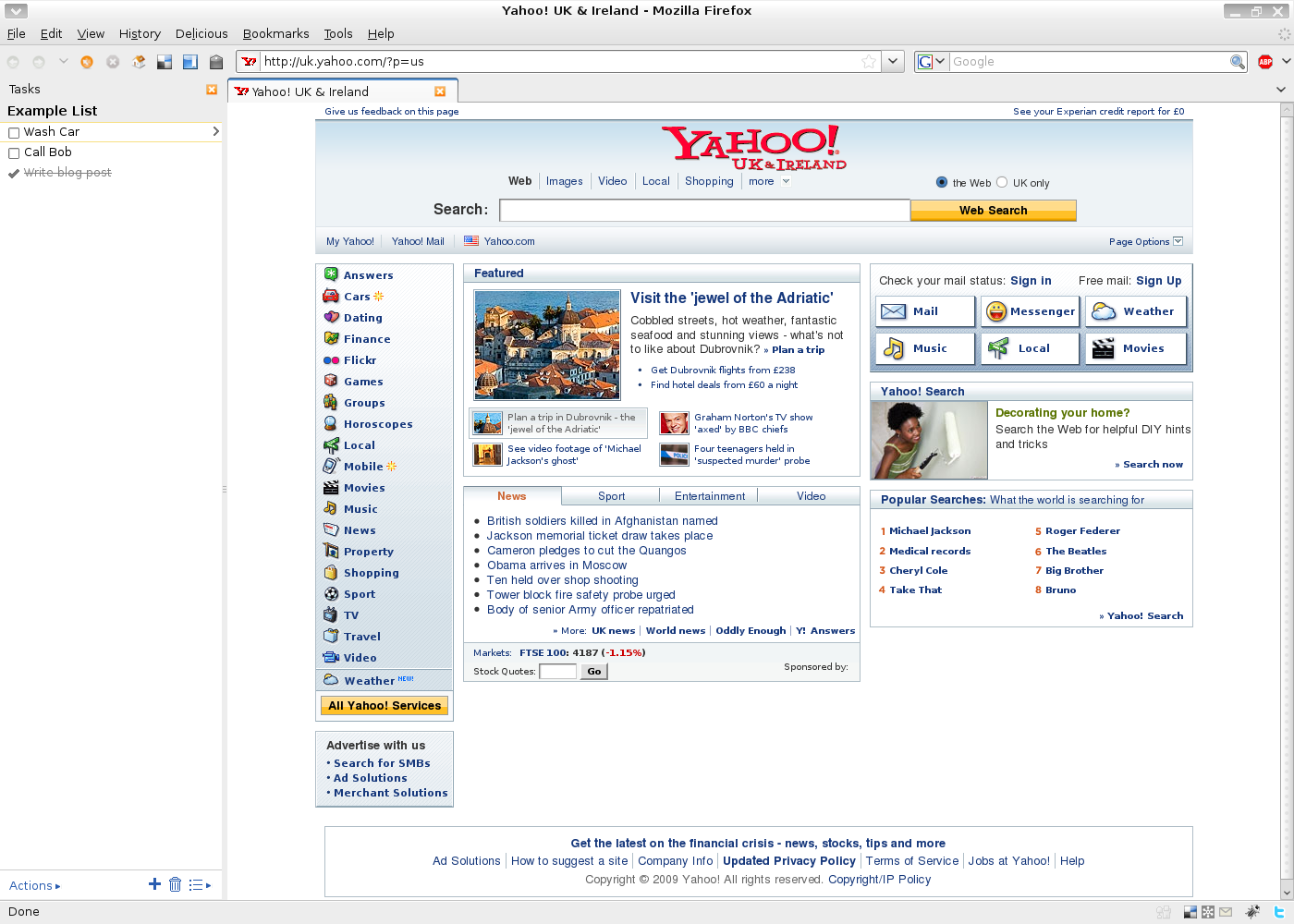1294x924 pixels.
Task: Open 'Michael Jackson' popular search
Action: click(x=930, y=531)
